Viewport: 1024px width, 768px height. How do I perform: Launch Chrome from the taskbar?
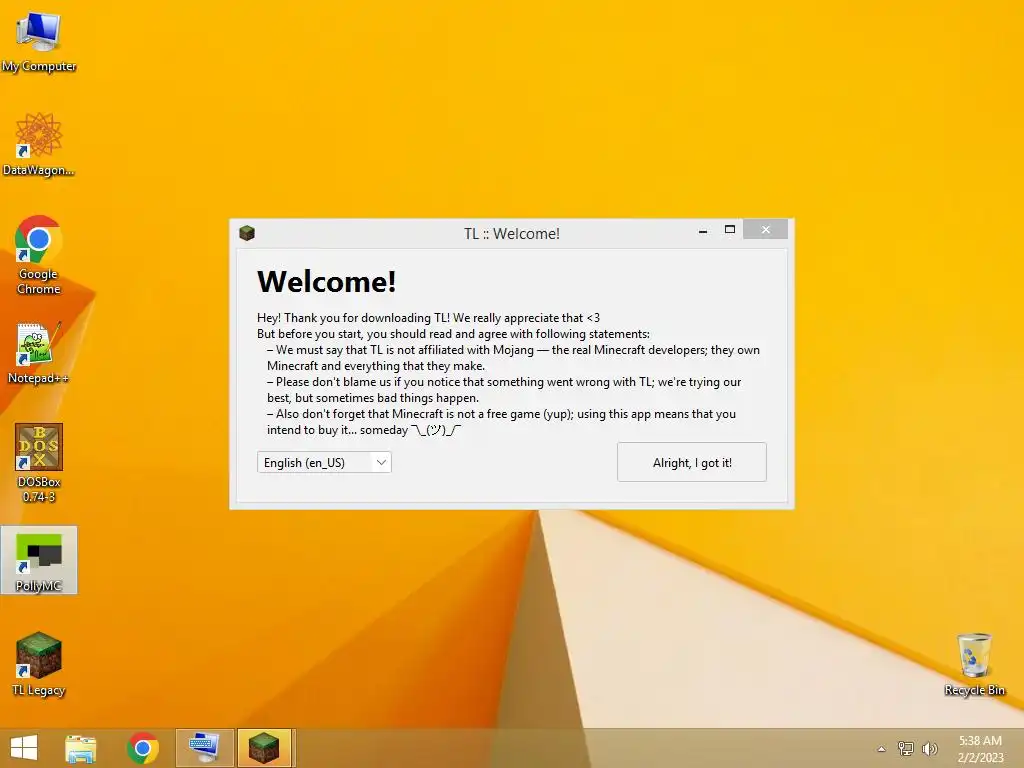(x=143, y=748)
